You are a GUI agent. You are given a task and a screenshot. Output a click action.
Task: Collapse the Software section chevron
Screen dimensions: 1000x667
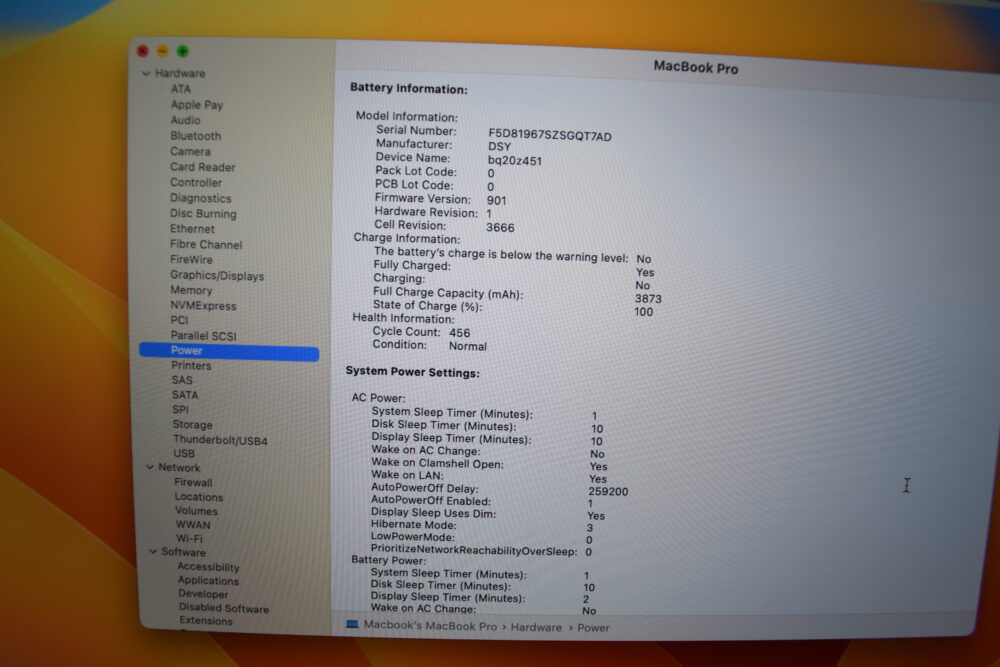point(153,552)
